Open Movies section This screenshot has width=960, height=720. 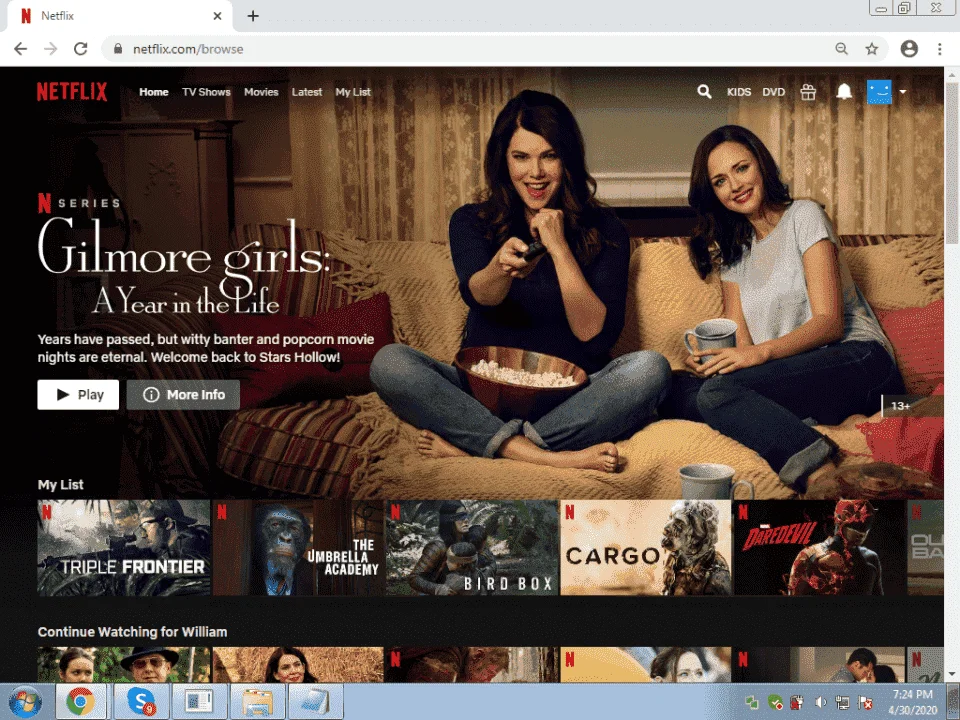(x=261, y=92)
